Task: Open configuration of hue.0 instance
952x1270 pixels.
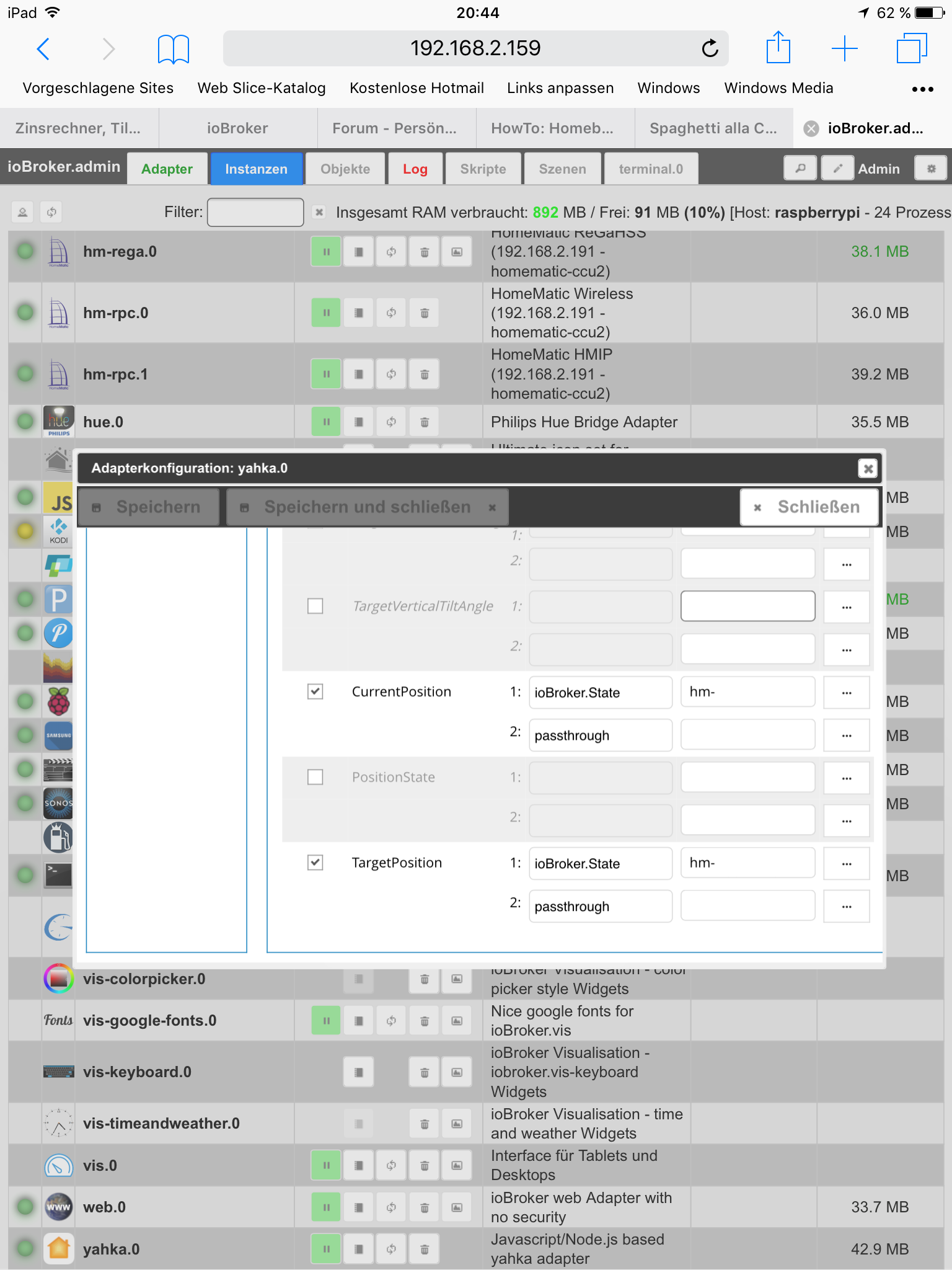Action: (359, 422)
